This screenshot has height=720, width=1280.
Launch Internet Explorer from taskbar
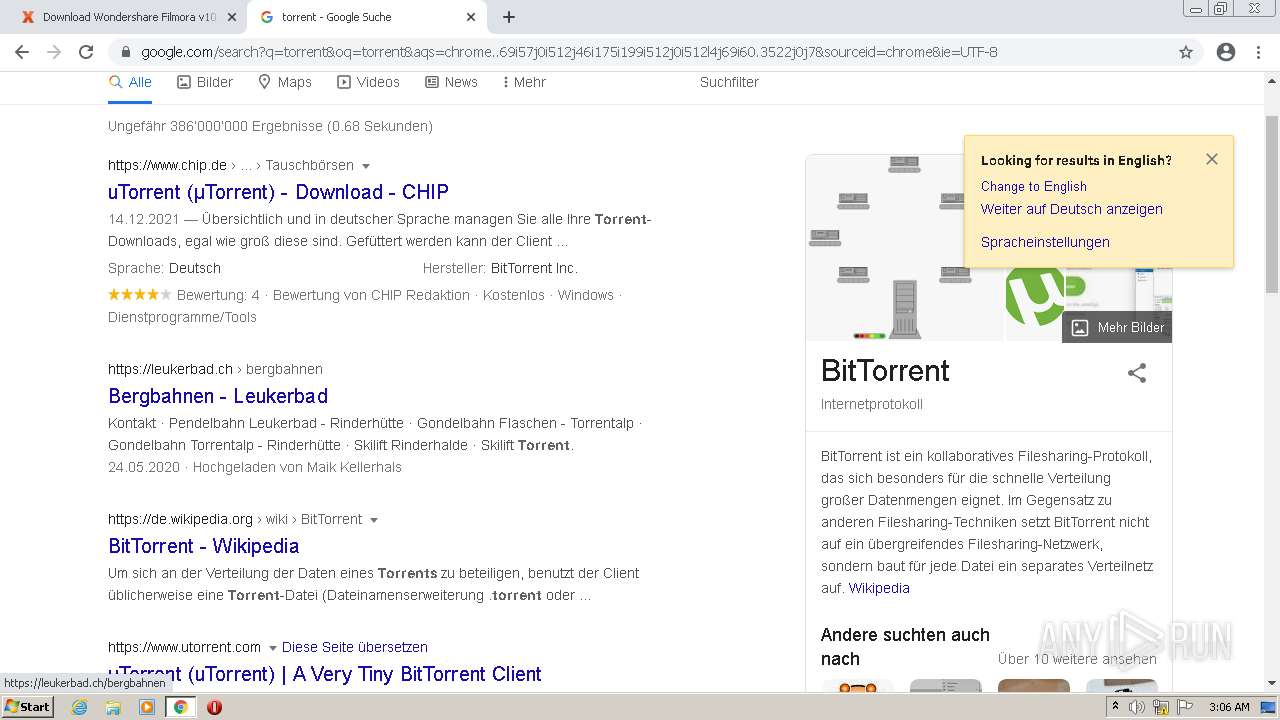[80, 707]
